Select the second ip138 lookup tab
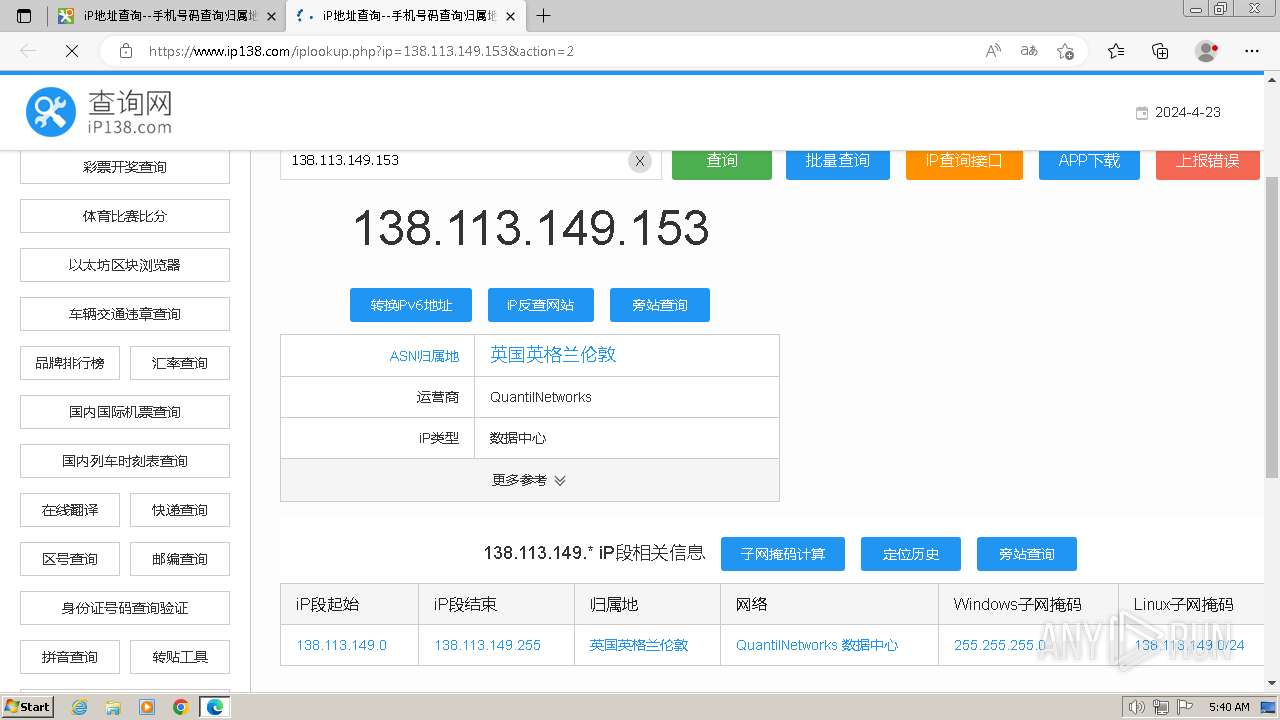The height and width of the screenshot is (720, 1280). tap(405, 16)
